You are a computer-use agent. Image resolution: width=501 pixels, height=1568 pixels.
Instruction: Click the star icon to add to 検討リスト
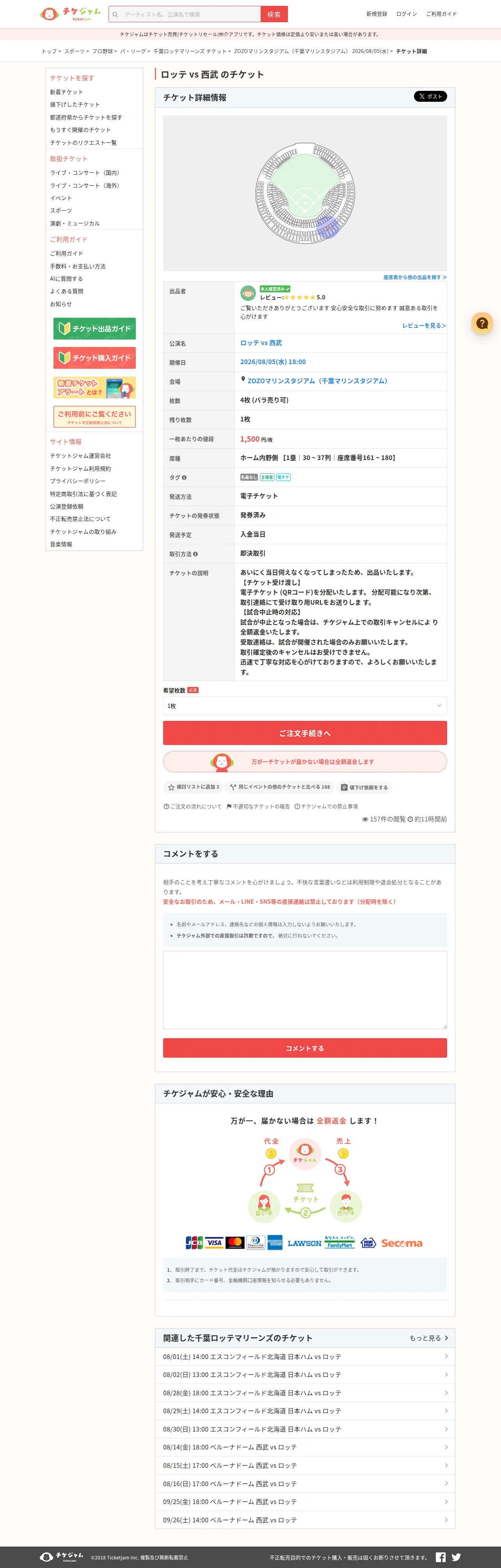171,787
